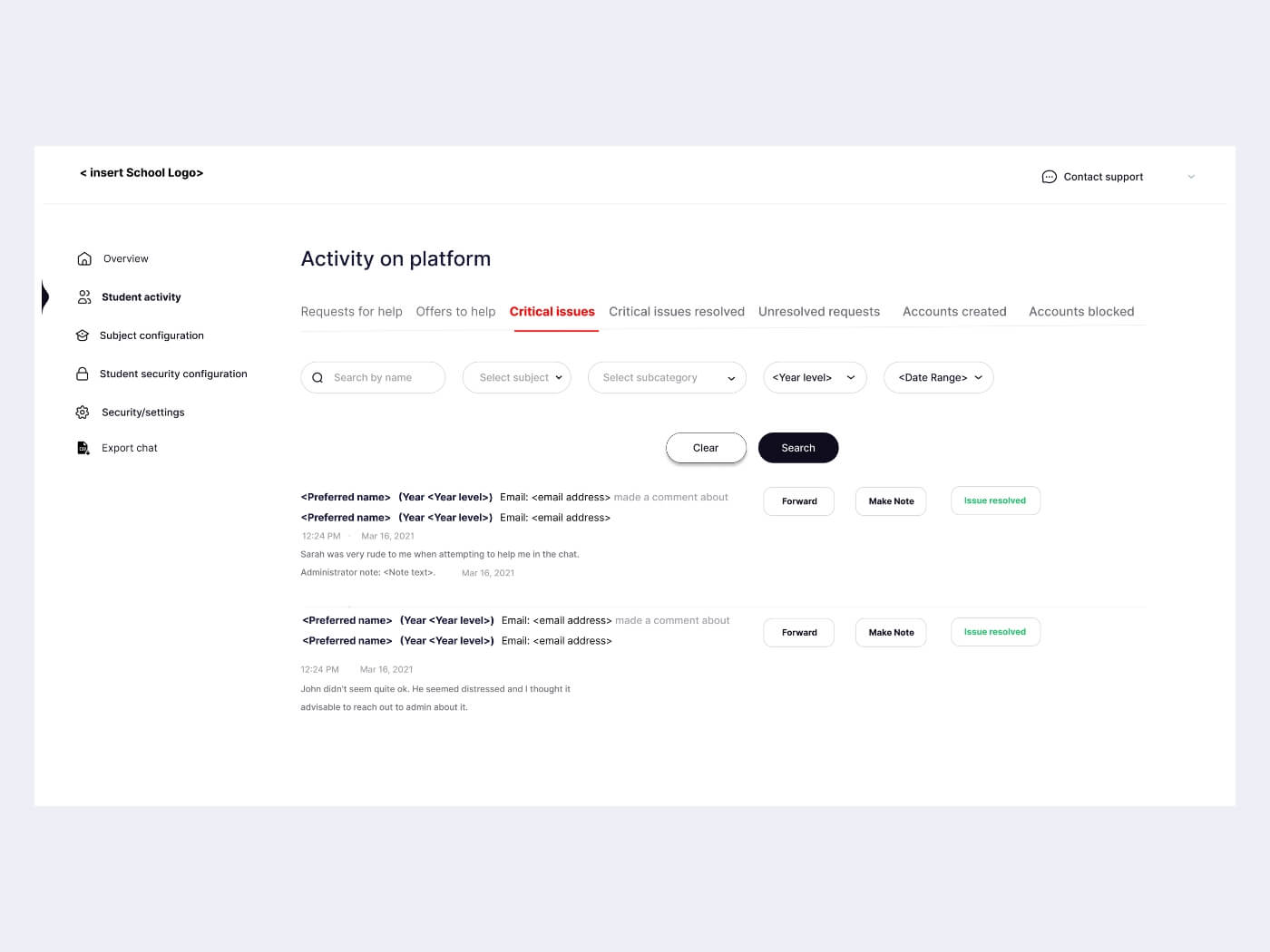
Task: Click Clear to reset filters
Action: tap(706, 447)
